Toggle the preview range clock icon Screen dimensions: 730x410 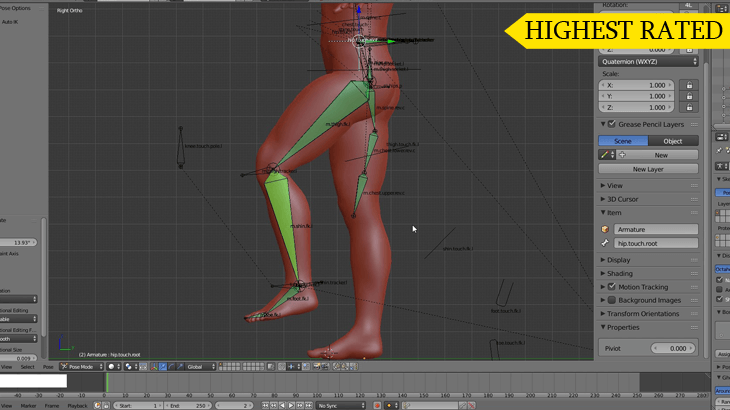point(97,406)
